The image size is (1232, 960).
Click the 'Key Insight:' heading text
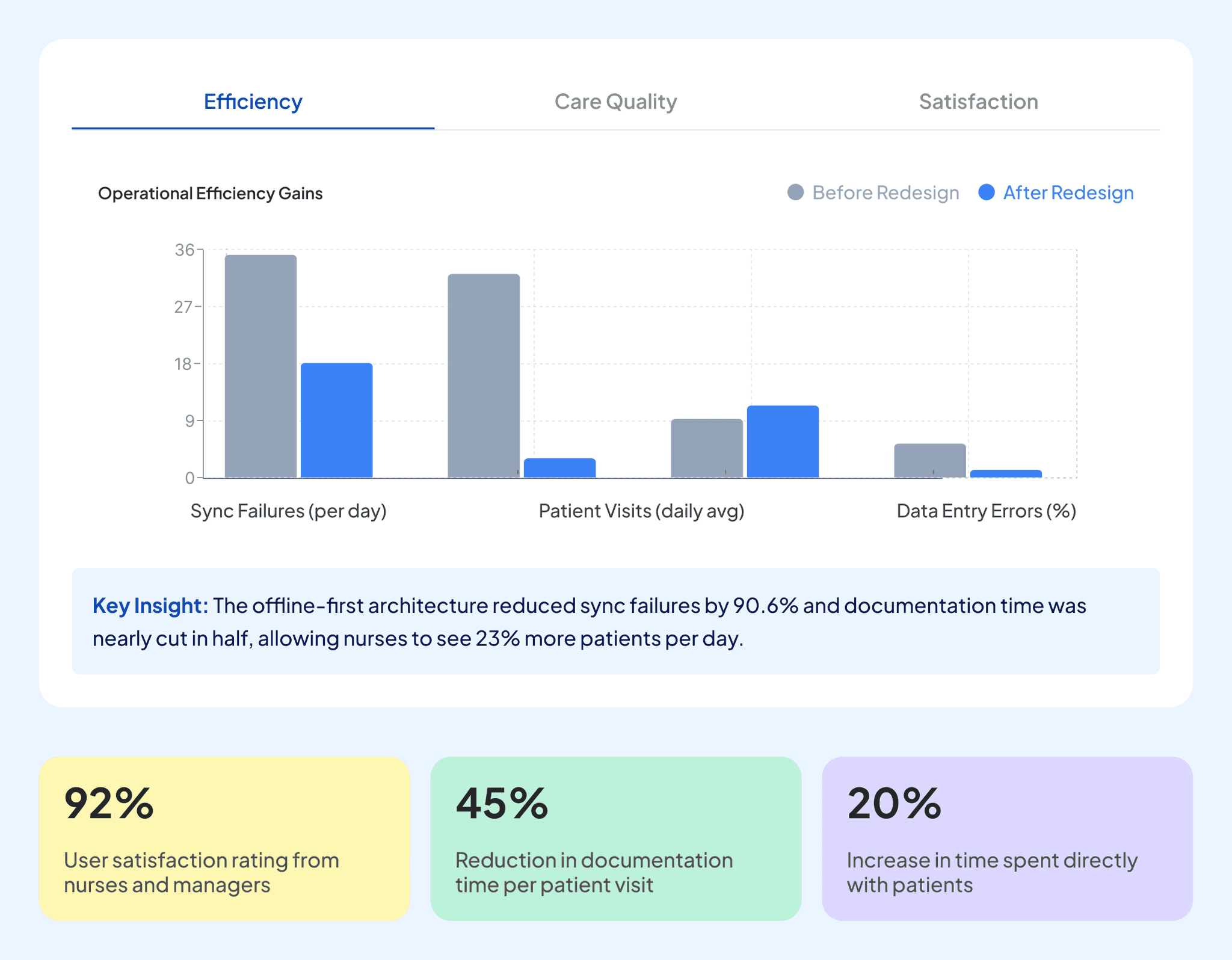coord(150,605)
